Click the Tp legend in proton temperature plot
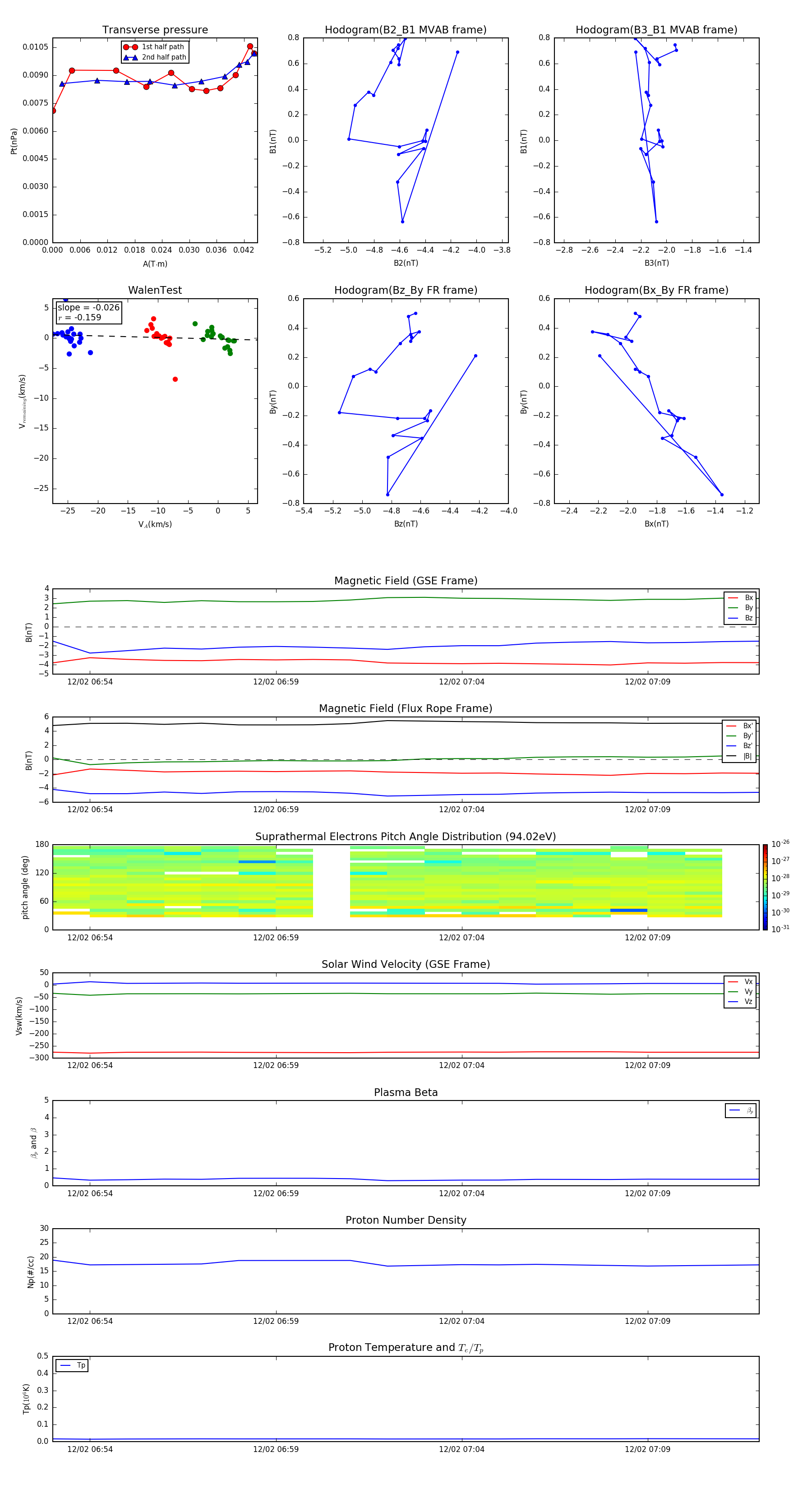812x1489 pixels. [72, 1365]
